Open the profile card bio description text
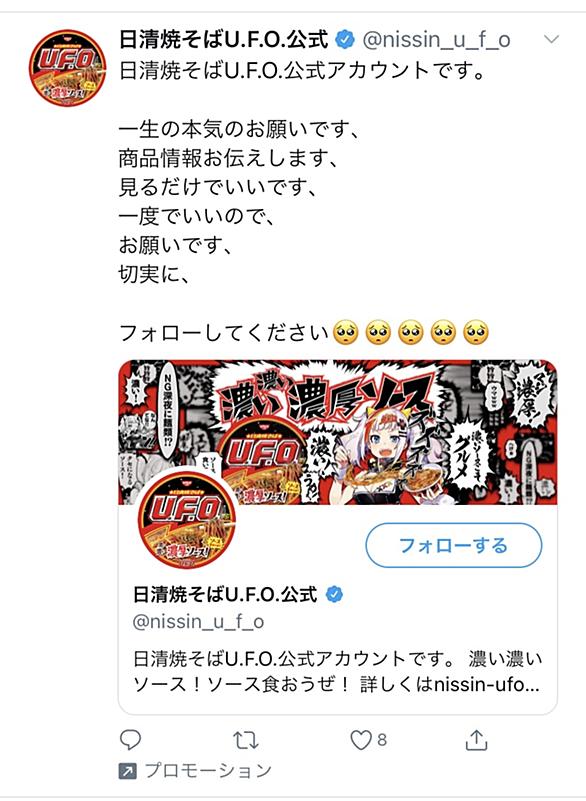Viewport: 586px width, 801px height. click(x=337, y=671)
